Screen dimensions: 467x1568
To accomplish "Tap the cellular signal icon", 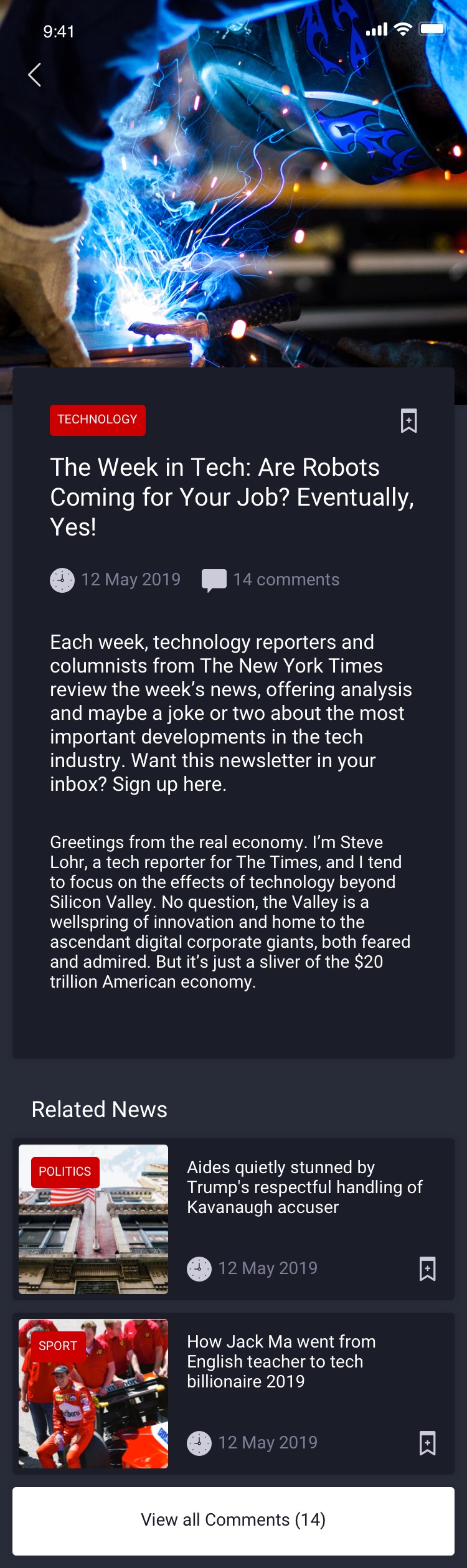I will click(376, 29).
